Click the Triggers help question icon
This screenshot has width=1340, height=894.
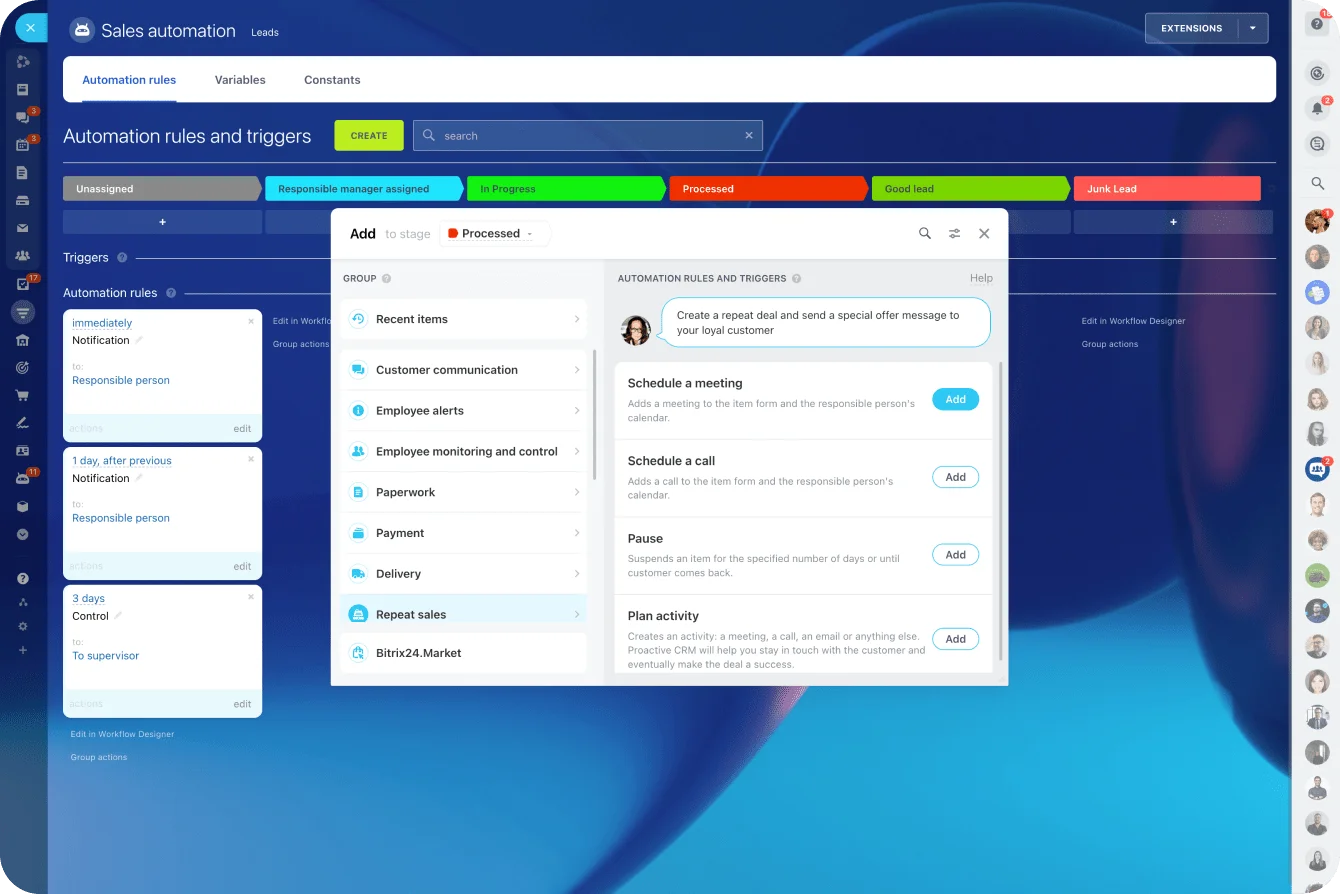coord(122,258)
